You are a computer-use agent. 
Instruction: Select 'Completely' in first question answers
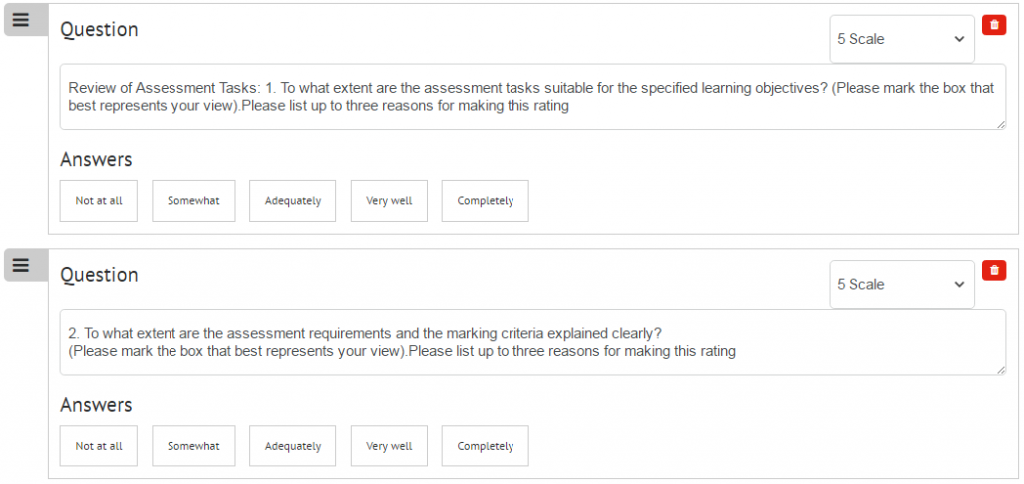coord(485,201)
